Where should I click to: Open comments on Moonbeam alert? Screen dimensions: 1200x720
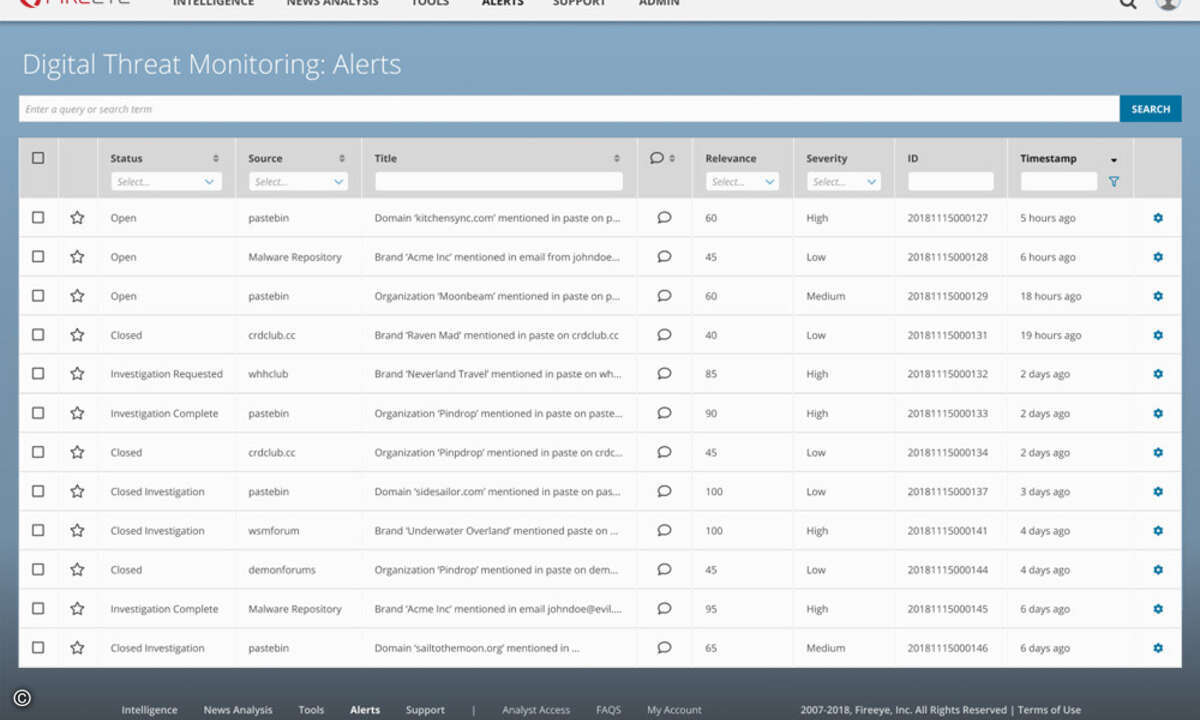[664, 295]
